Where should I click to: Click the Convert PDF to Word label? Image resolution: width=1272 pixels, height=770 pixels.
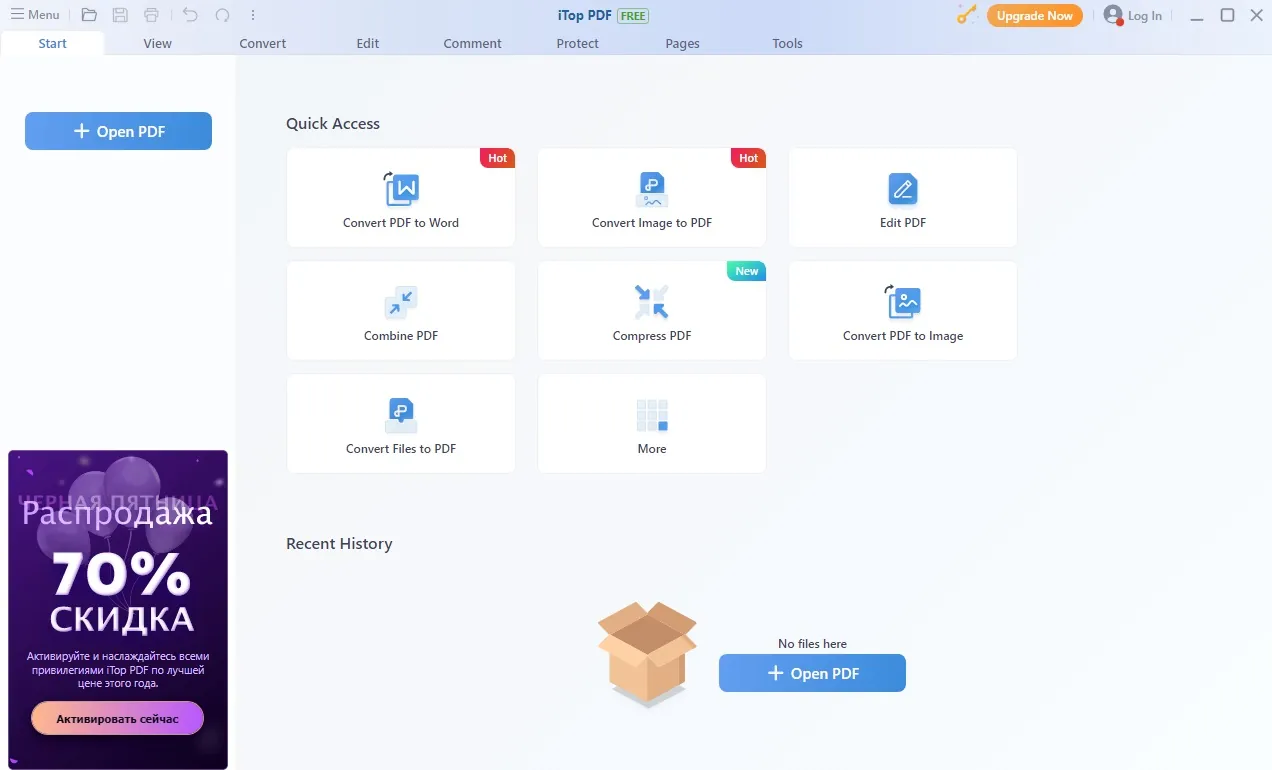click(x=401, y=223)
